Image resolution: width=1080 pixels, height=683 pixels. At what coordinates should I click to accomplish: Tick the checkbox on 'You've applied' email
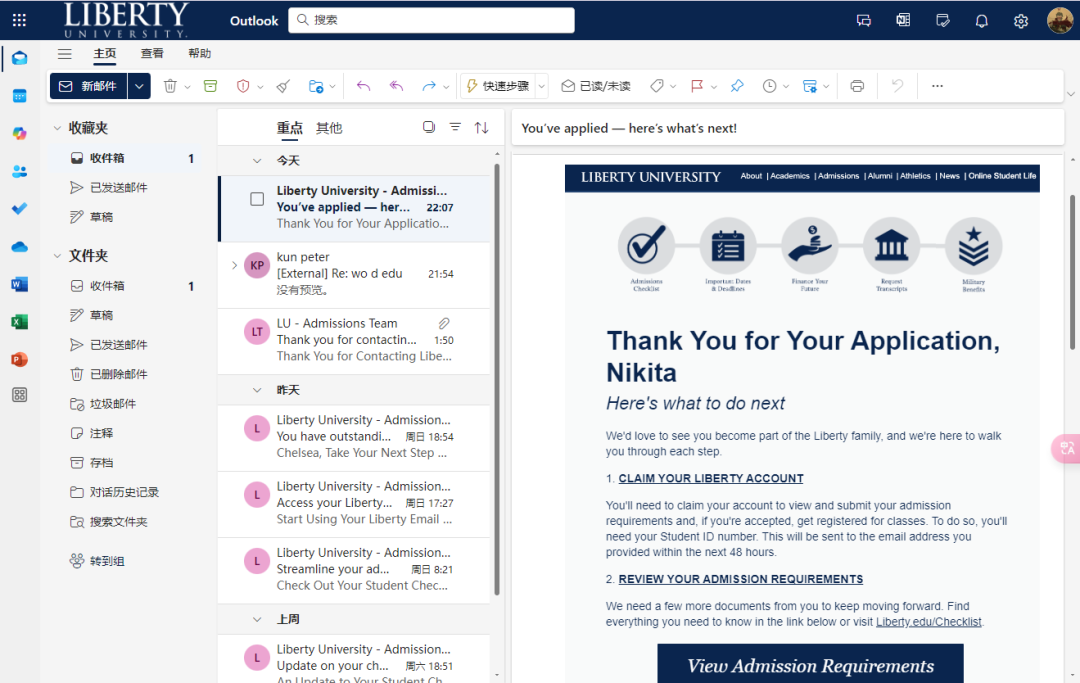[x=257, y=199]
